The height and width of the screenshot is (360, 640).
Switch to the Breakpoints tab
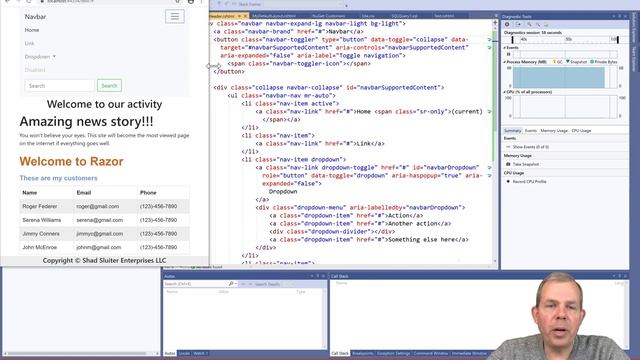[x=362, y=353]
